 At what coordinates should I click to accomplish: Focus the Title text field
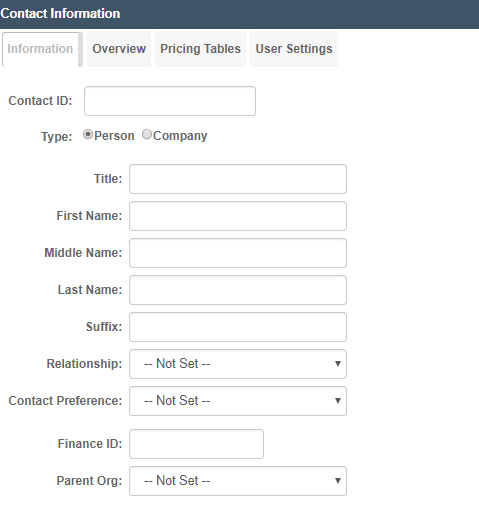click(x=238, y=179)
